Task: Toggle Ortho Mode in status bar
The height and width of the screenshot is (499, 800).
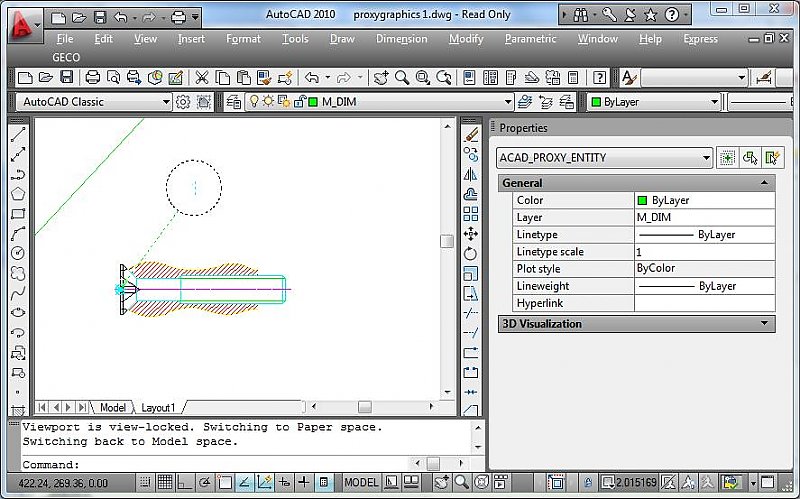Action: coord(184,482)
